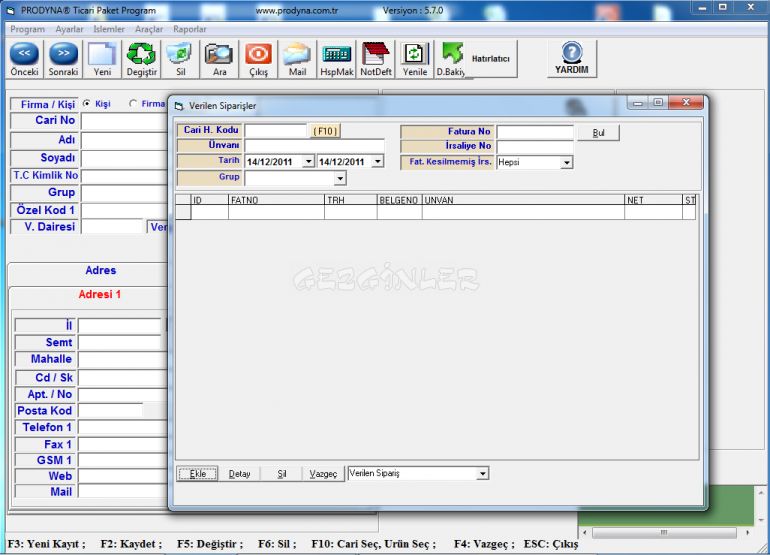Click the T.C Kimlik No field
The width and height of the screenshot is (770, 555).
(124, 176)
